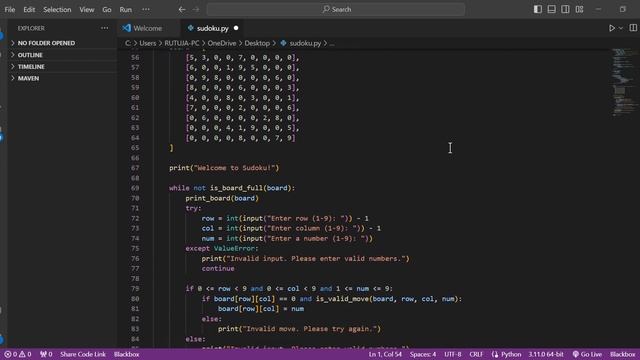Click board[row][col] = num on line 81
The width and height of the screenshot is (640, 360).
(261, 309)
